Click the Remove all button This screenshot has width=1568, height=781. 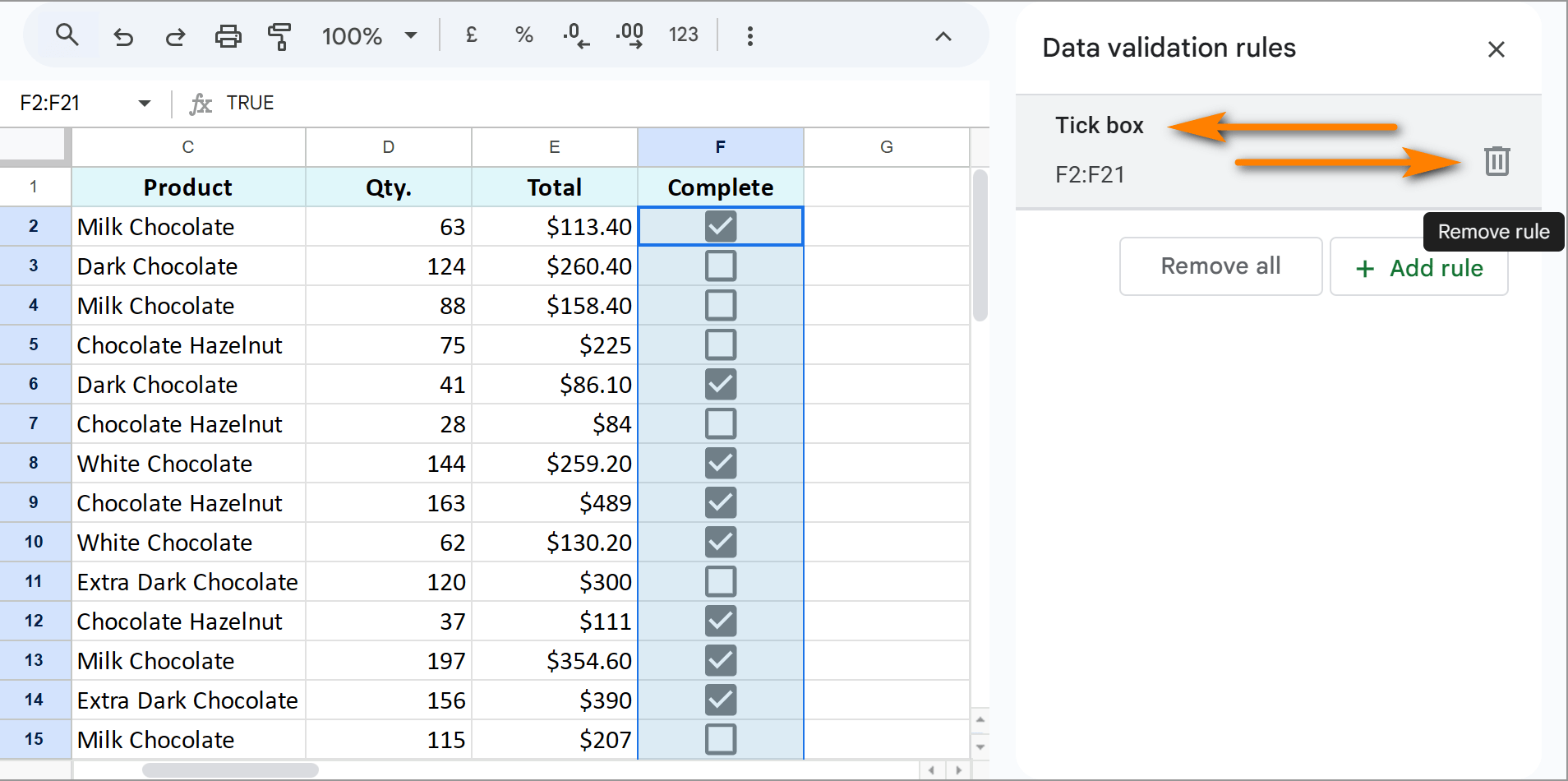pyautogui.click(x=1220, y=266)
